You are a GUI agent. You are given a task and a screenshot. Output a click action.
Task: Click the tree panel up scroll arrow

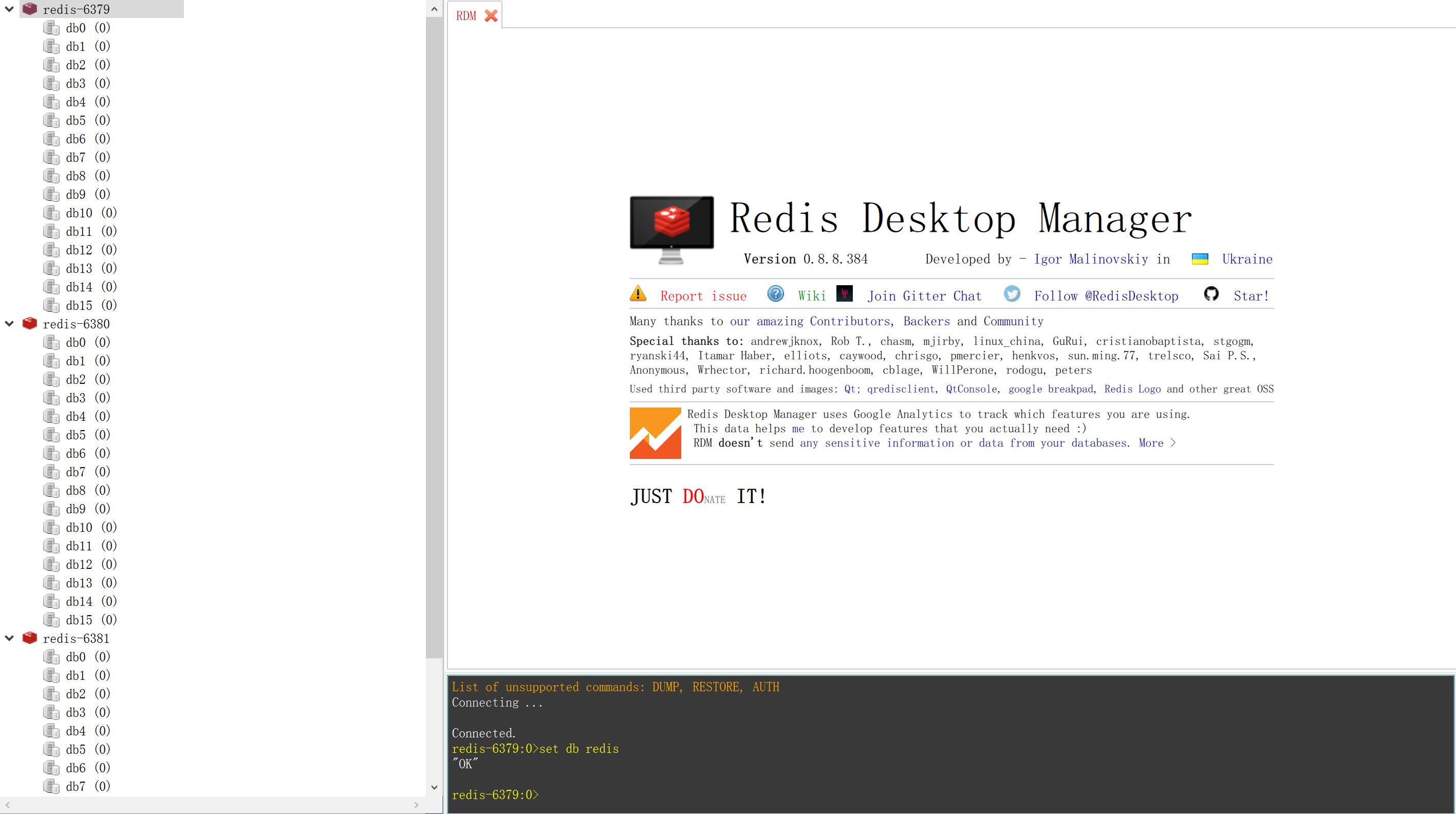[434, 8]
